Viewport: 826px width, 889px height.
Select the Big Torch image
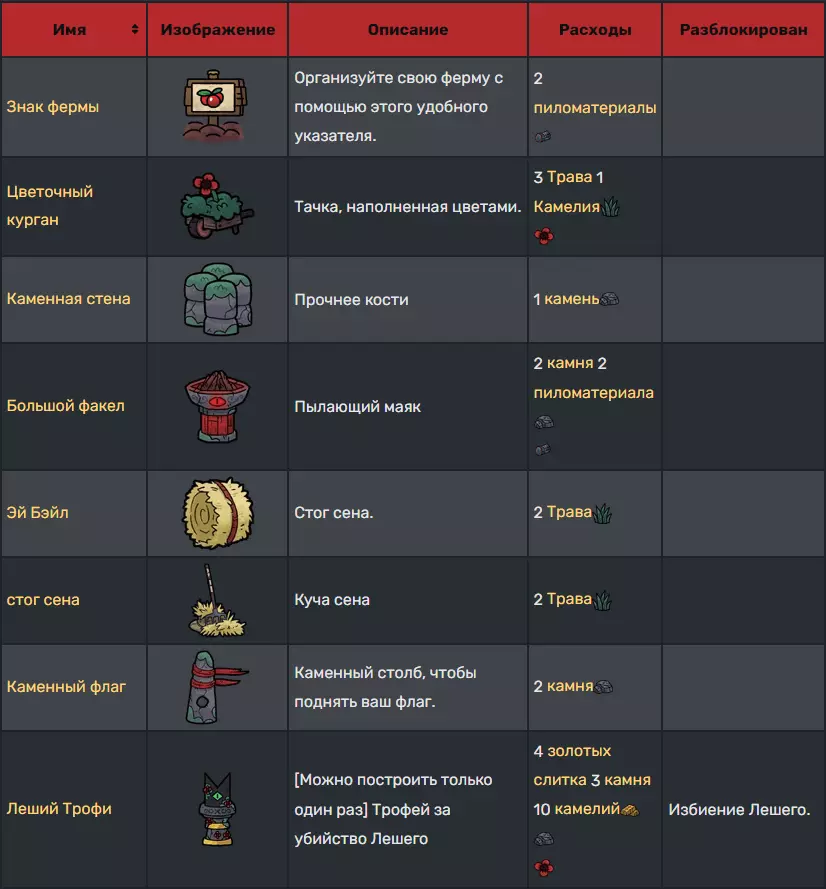click(x=217, y=406)
